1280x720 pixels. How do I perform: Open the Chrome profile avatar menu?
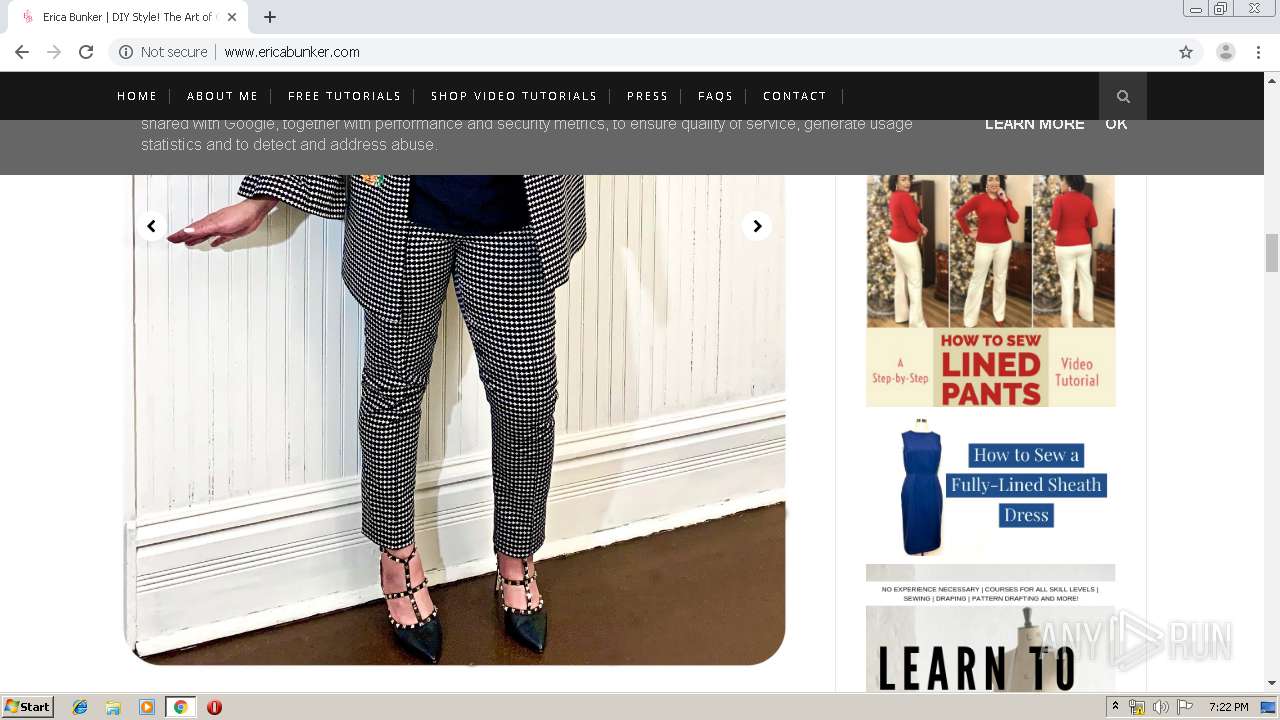point(1226,52)
